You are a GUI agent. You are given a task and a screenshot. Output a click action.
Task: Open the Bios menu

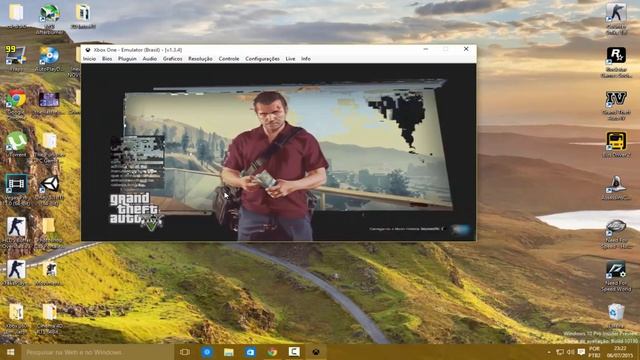pyautogui.click(x=107, y=59)
